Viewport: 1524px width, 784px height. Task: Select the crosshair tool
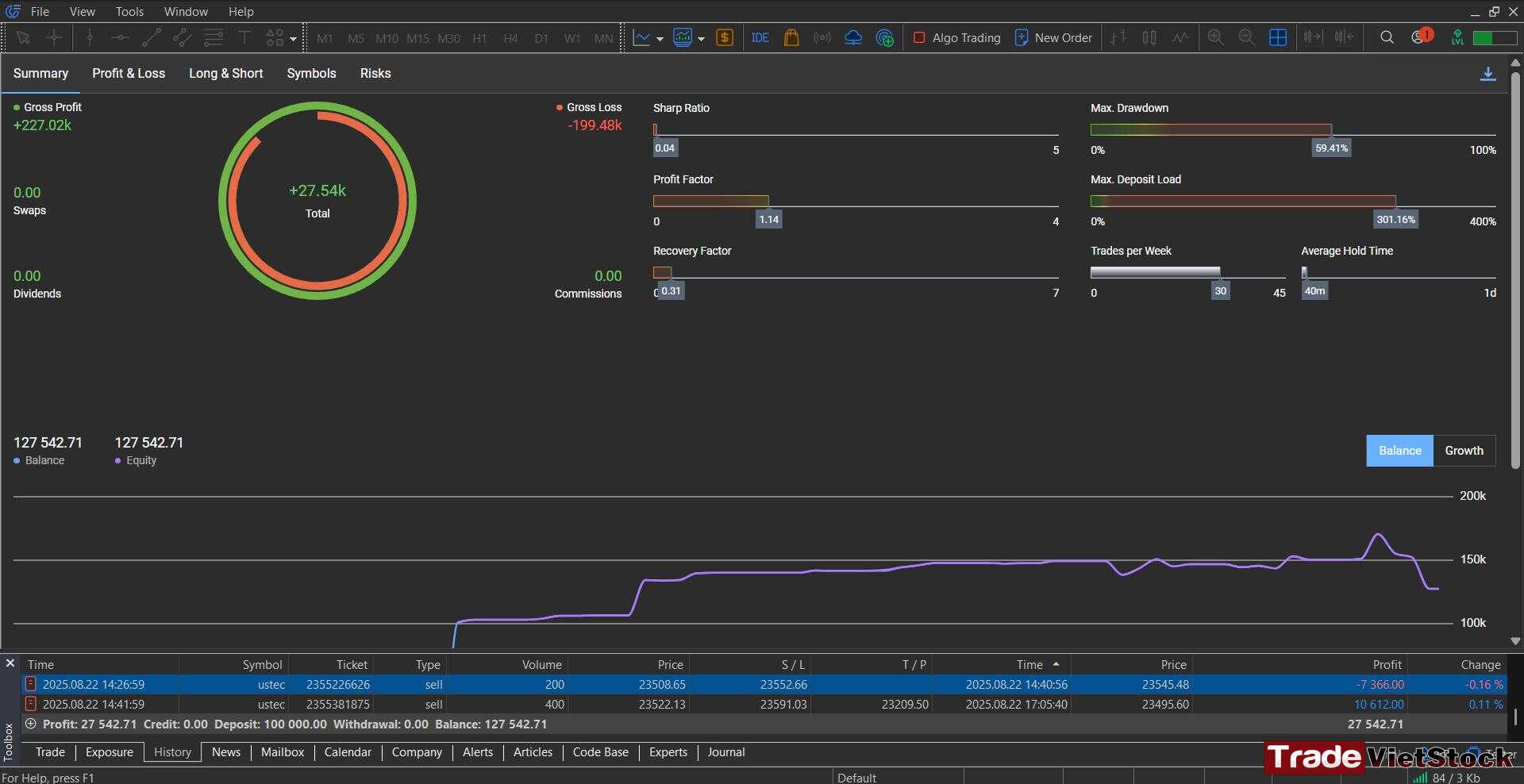point(54,37)
